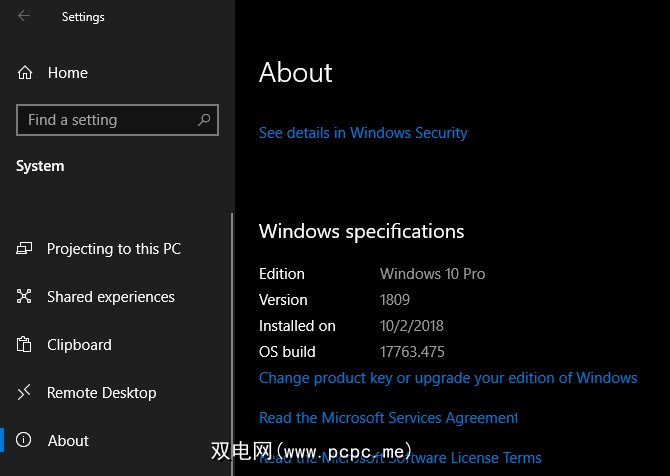Click the About info circle icon

[26, 441]
